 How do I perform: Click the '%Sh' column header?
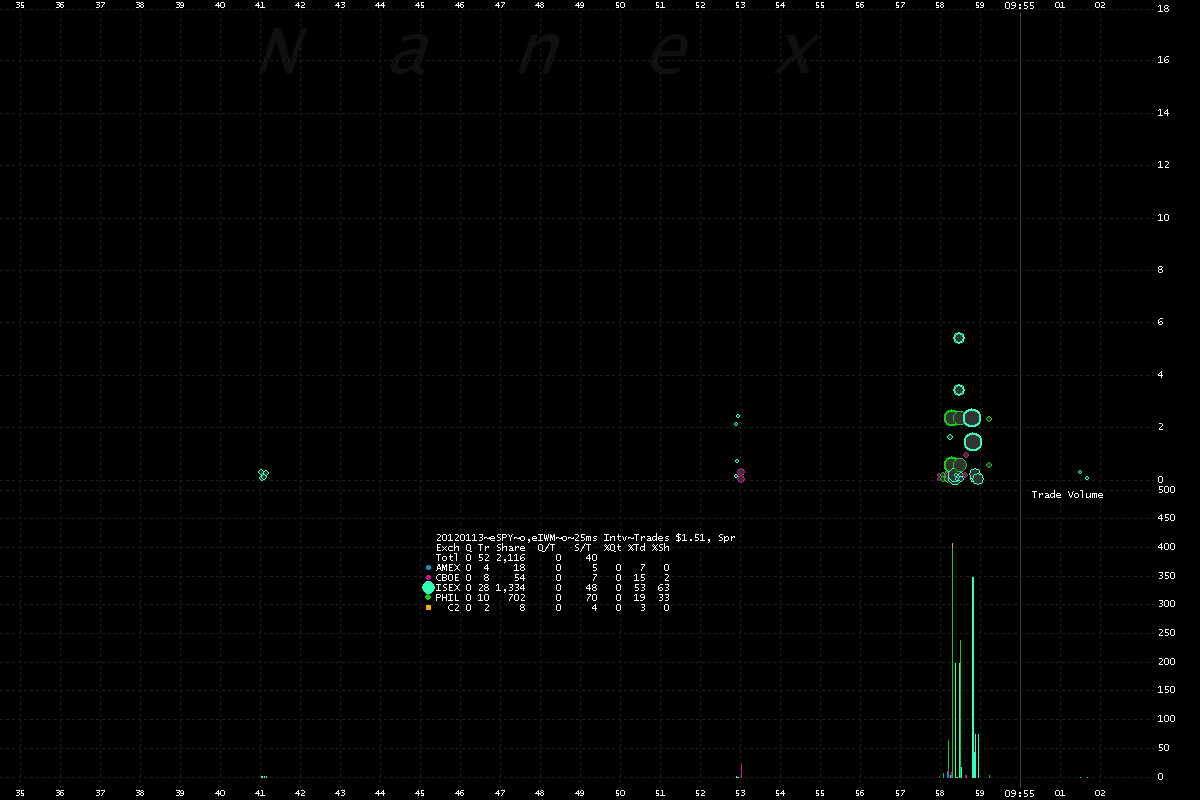tap(660, 547)
